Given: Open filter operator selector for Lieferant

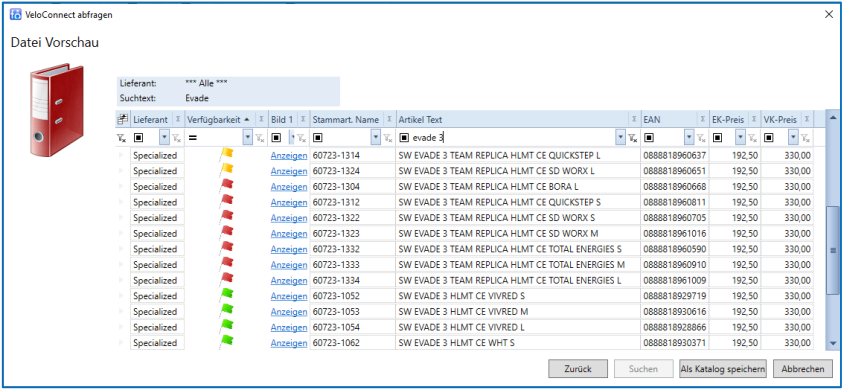Looking at the screenshot, I should [138, 138].
